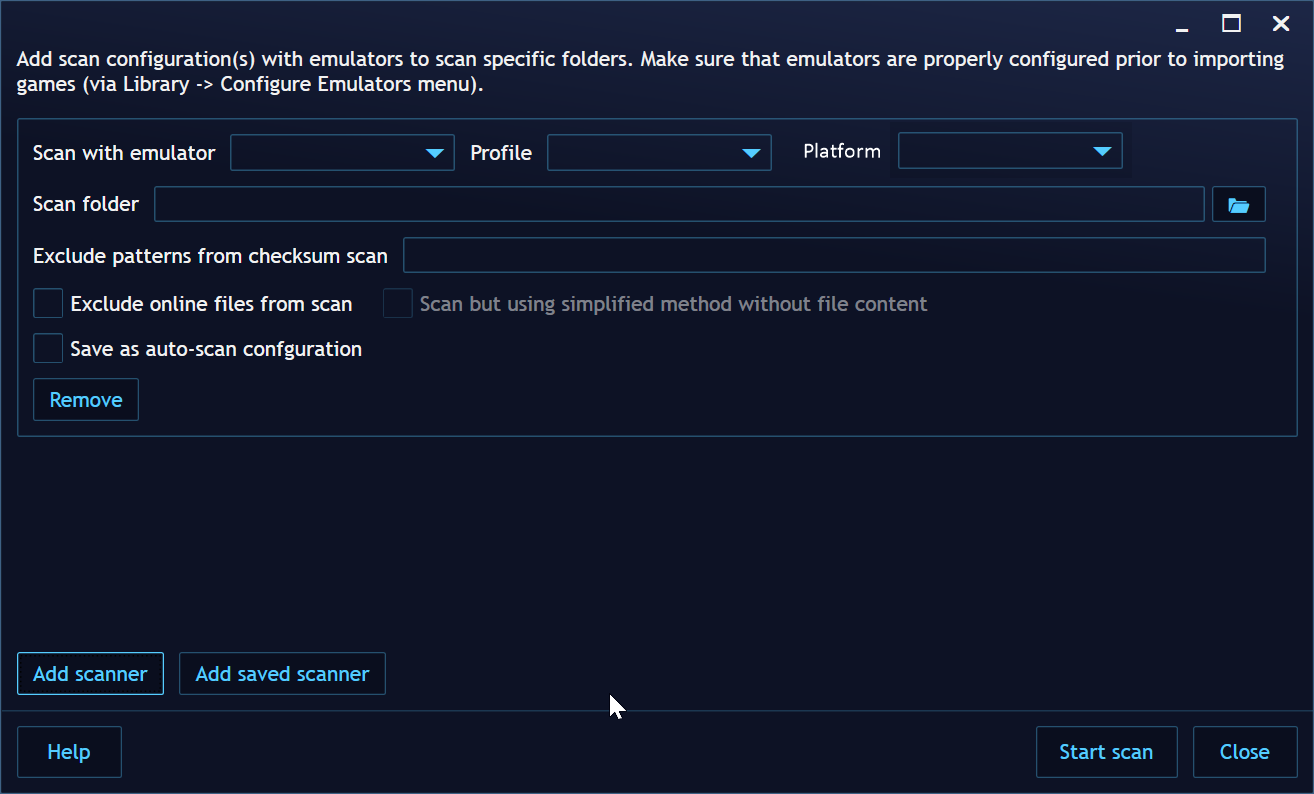Toggle scan using simplified method without file content

pyautogui.click(x=397, y=303)
